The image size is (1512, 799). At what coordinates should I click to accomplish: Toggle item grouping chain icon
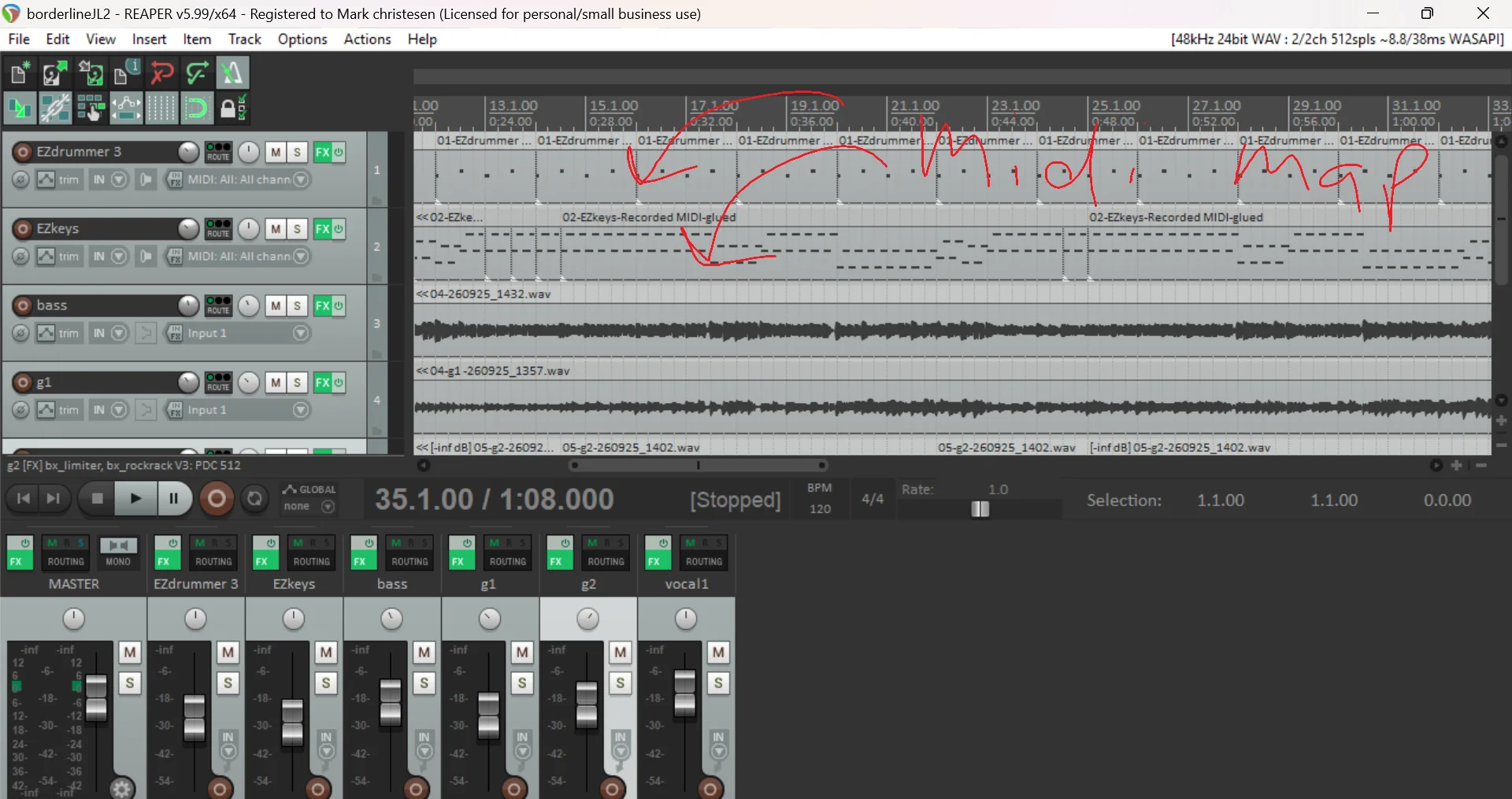pos(55,108)
